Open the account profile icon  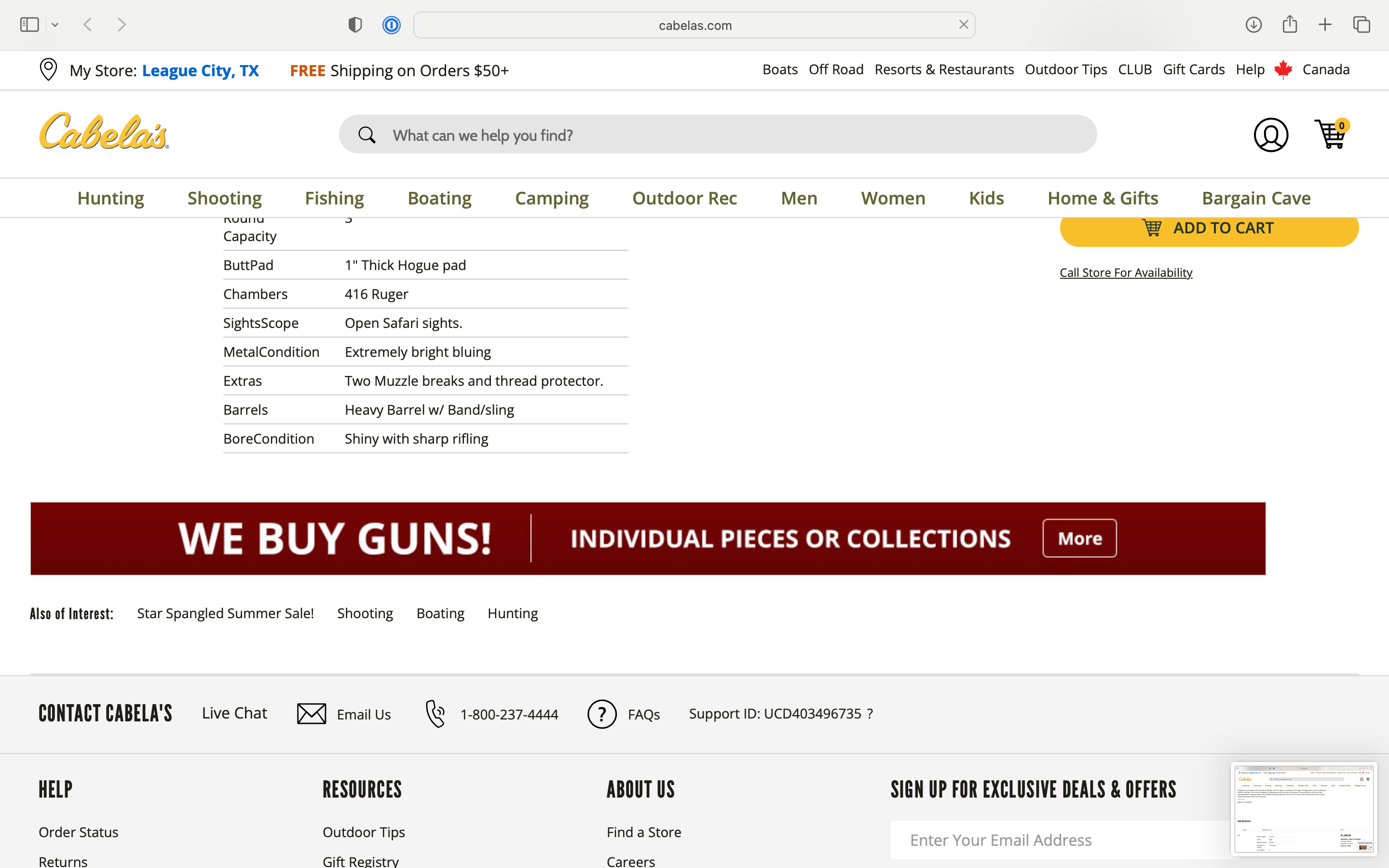point(1271,135)
